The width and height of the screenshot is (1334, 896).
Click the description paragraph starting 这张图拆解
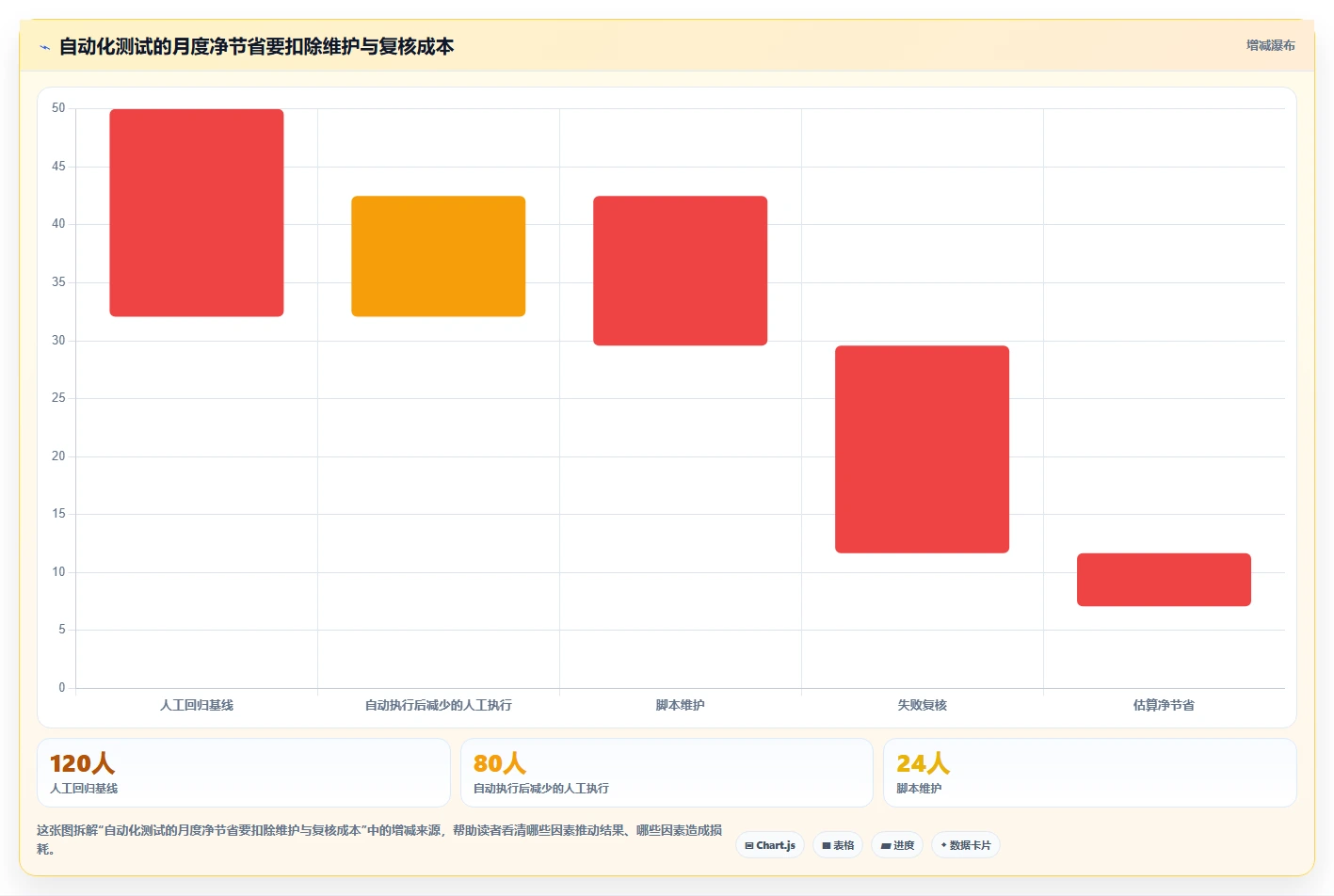(x=379, y=840)
